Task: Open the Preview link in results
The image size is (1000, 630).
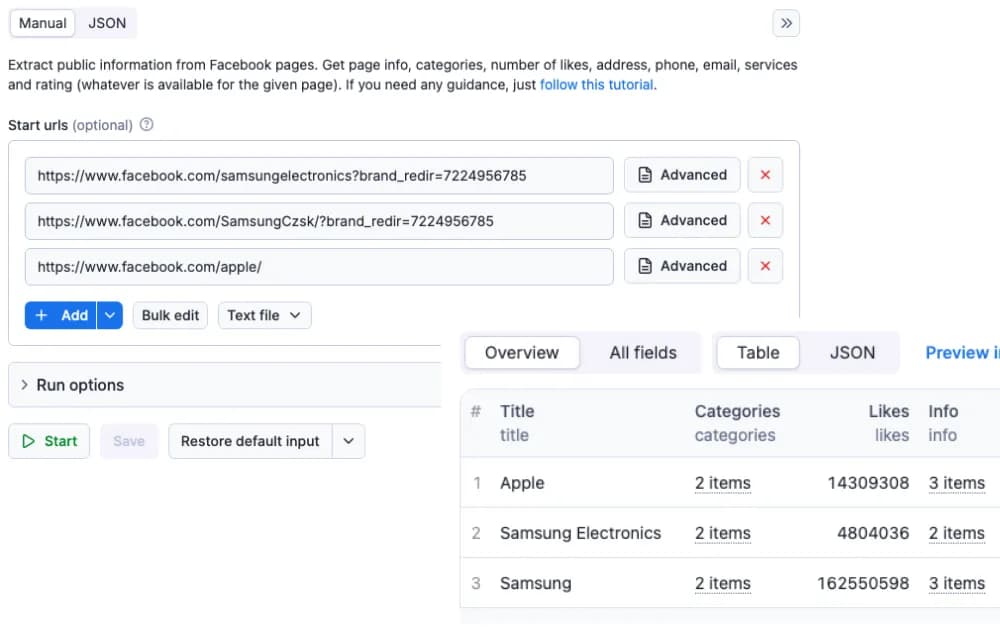Action: [962, 353]
